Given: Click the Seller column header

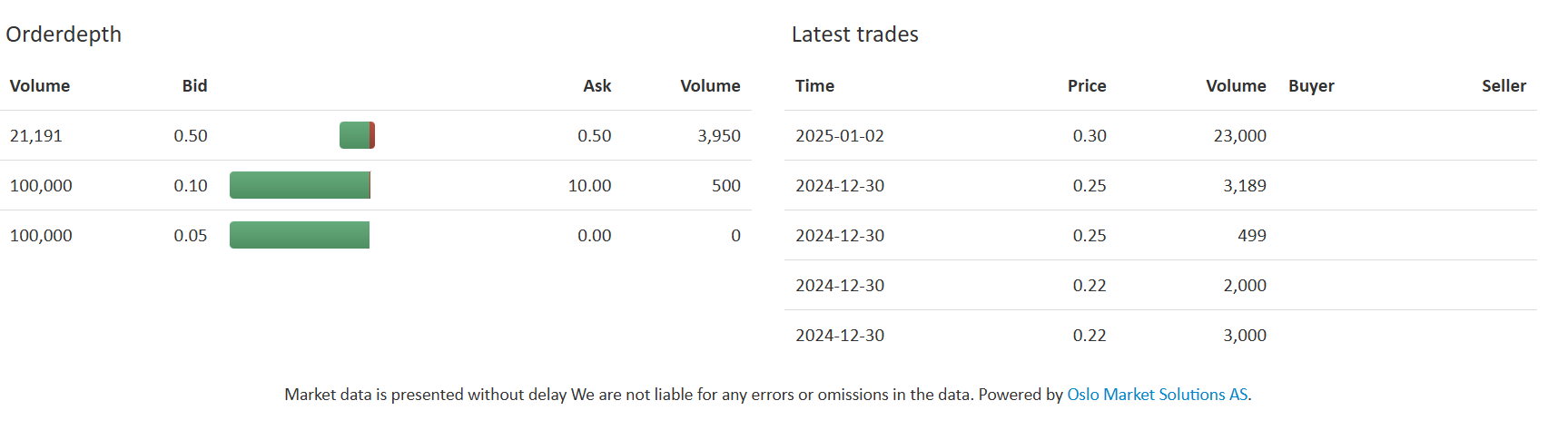Looking at the screenshot, I should [x=1504, y=86].
